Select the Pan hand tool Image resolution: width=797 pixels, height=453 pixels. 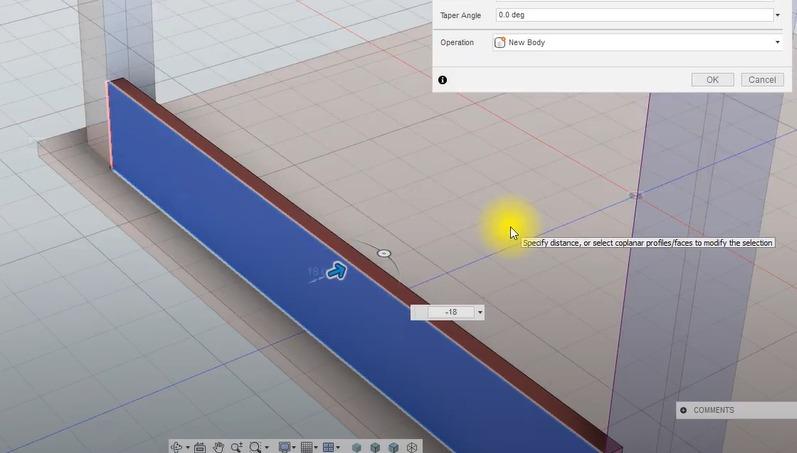pyautogui.click(x=219, y=447)
